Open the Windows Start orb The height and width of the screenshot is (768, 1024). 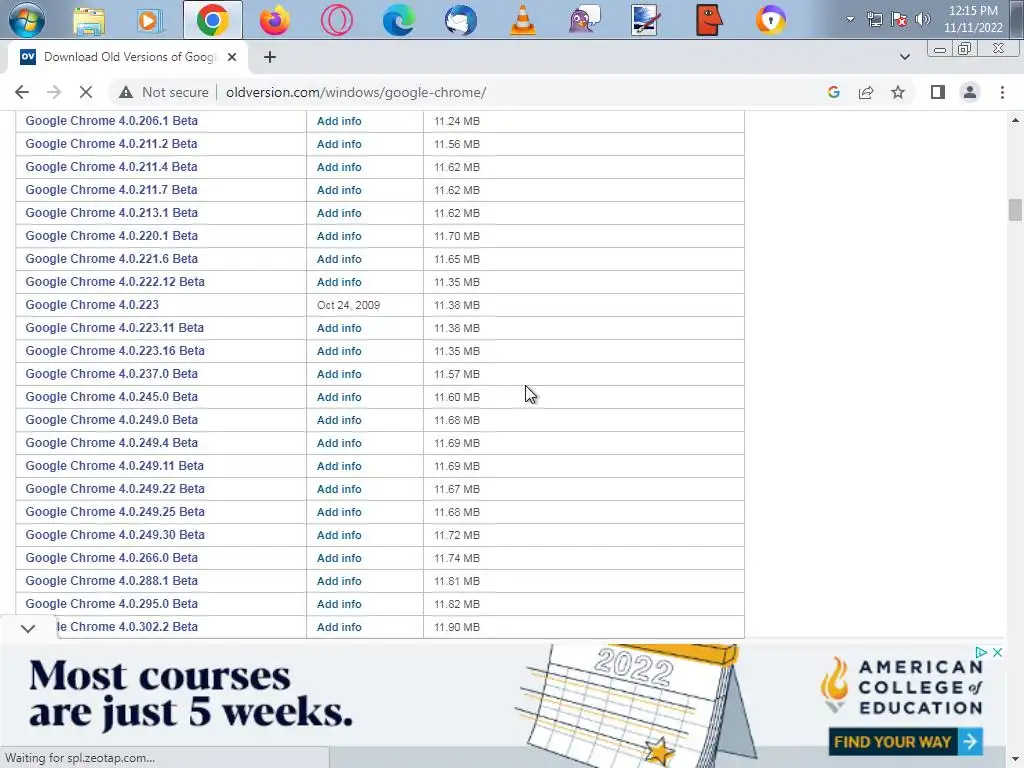27,20
